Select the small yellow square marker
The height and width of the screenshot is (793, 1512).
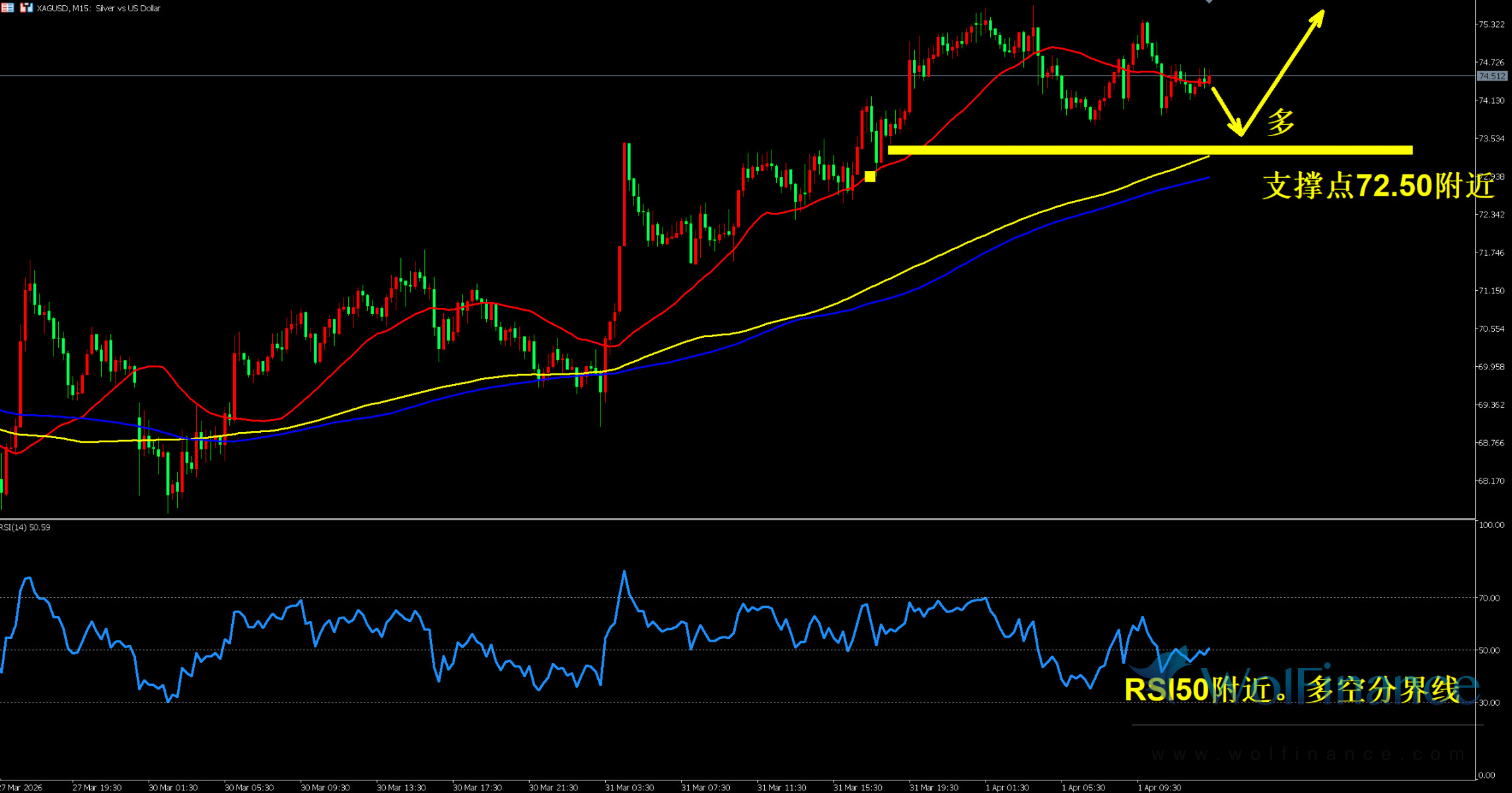click(x=870, y=176)
